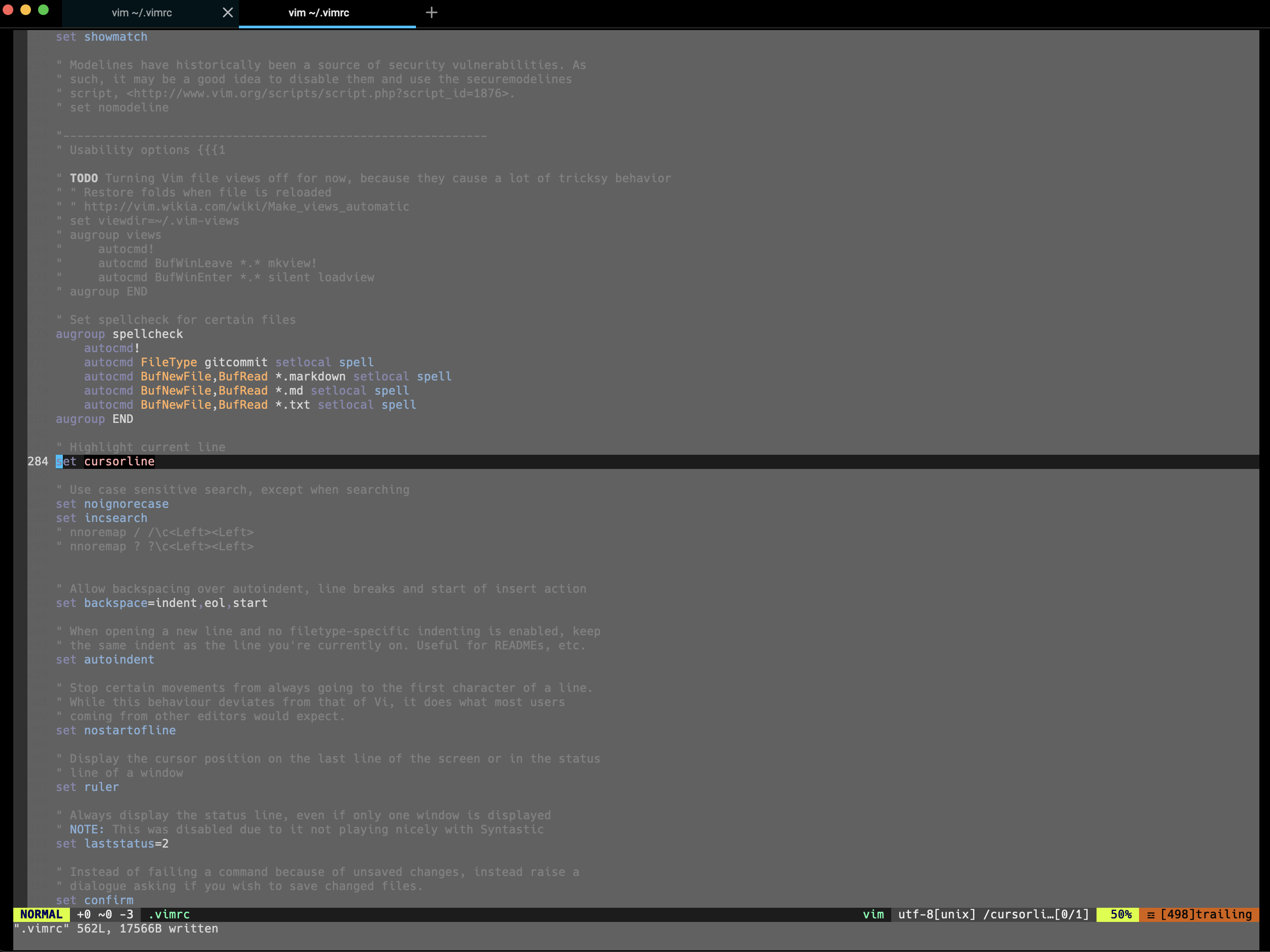Click the green zoom button in the title bar

44,10
